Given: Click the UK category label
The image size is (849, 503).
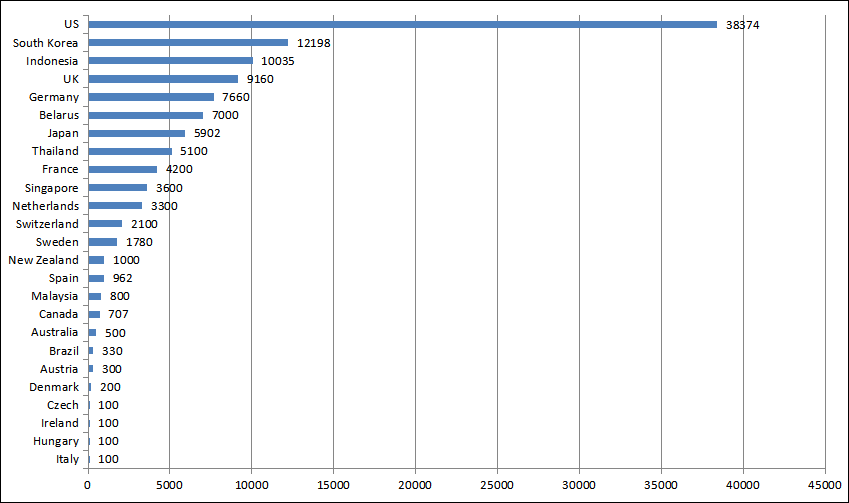Looking at the screenshot, I should coord(69,79).
